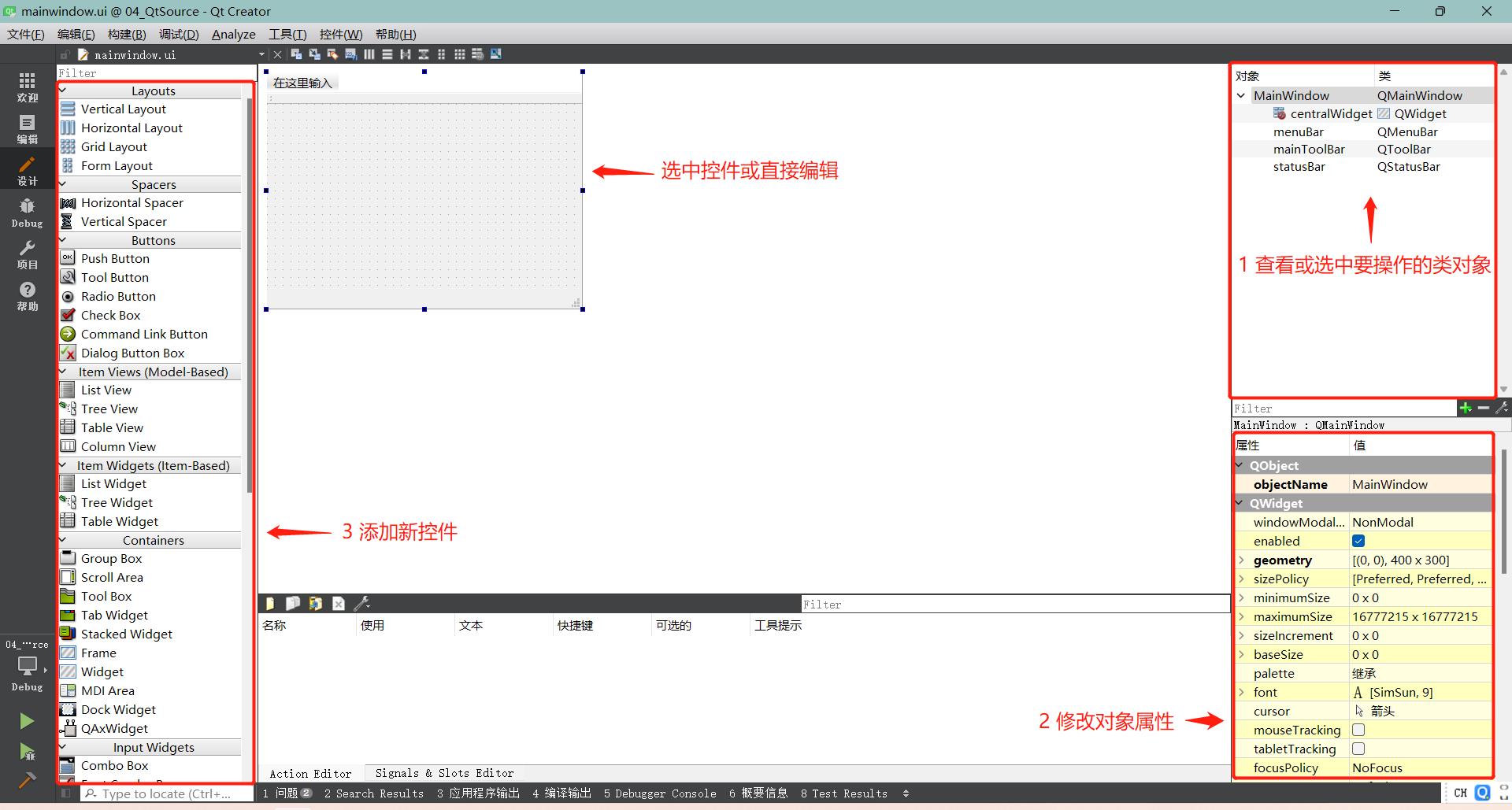Focus the Type to locate field

pyautogui.click(x=167, y=793)
